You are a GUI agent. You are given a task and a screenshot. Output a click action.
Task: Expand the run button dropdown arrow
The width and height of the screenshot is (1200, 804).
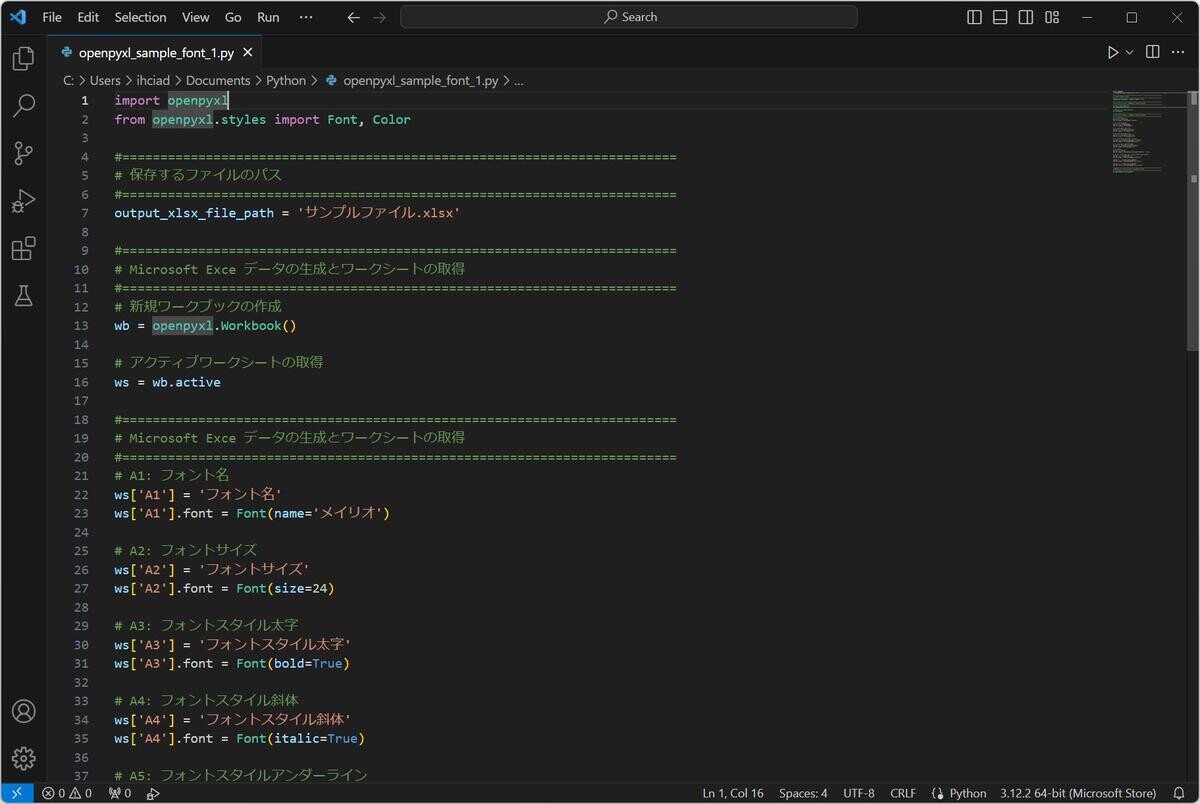coord(1130,52)
